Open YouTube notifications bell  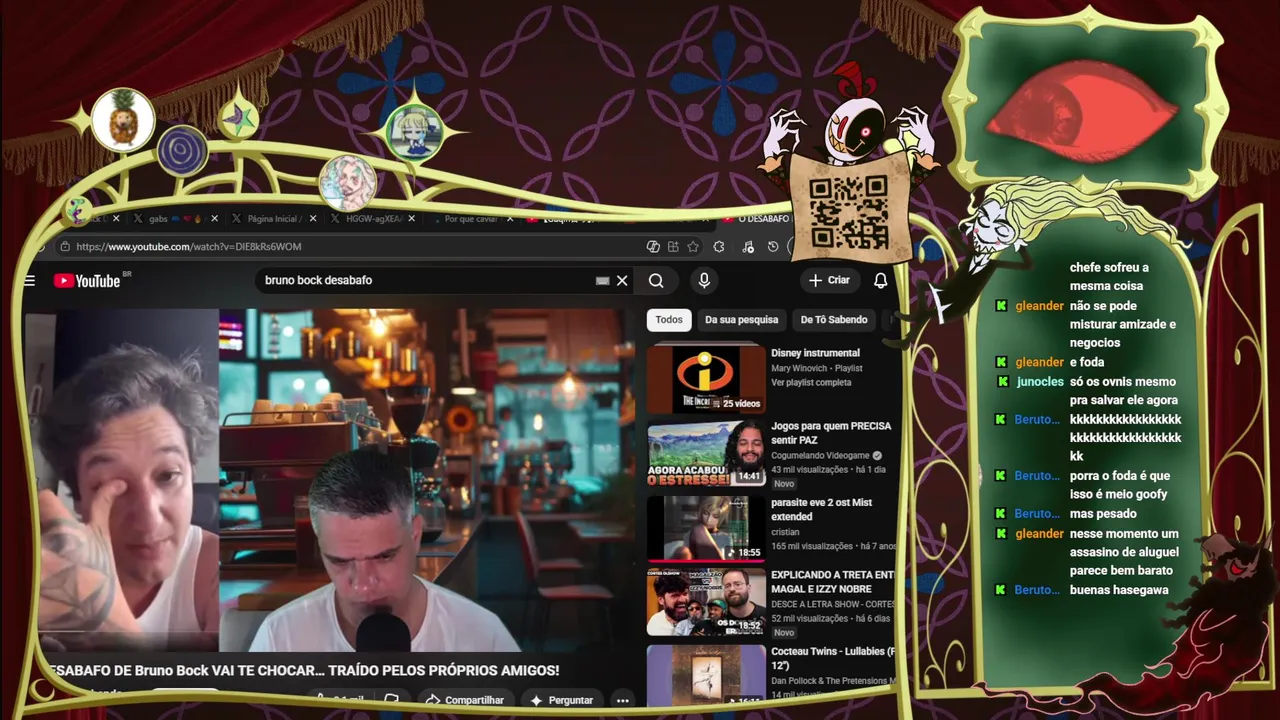click(x=880, y=281)
